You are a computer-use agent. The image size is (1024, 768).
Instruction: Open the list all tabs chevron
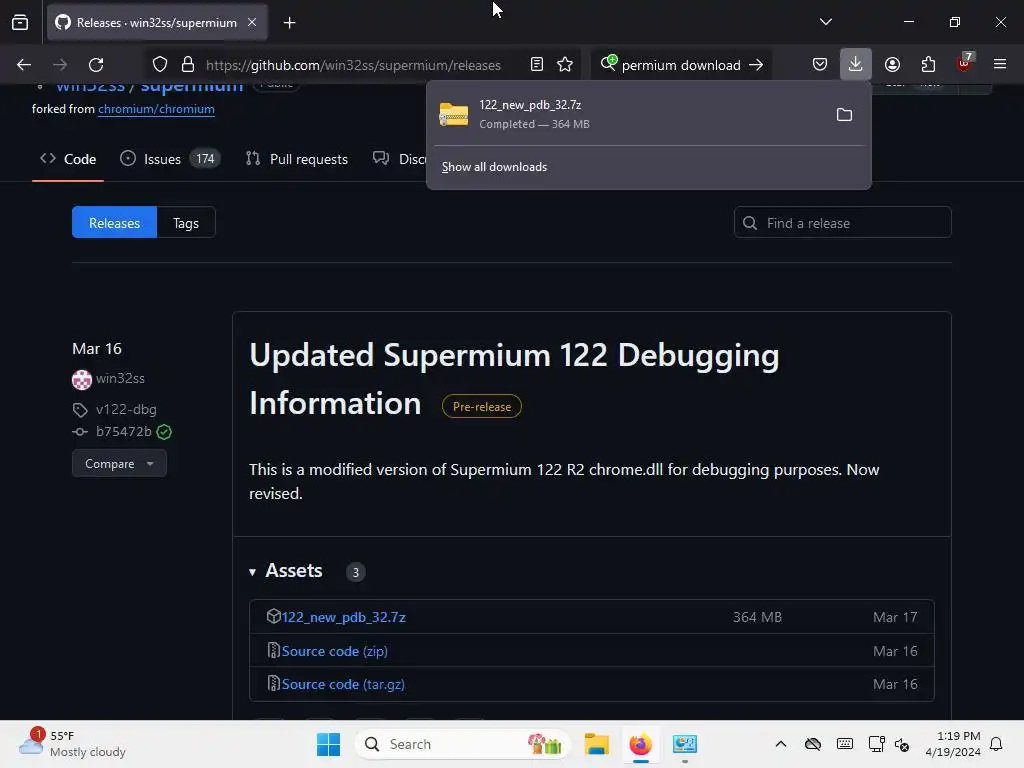825,22
